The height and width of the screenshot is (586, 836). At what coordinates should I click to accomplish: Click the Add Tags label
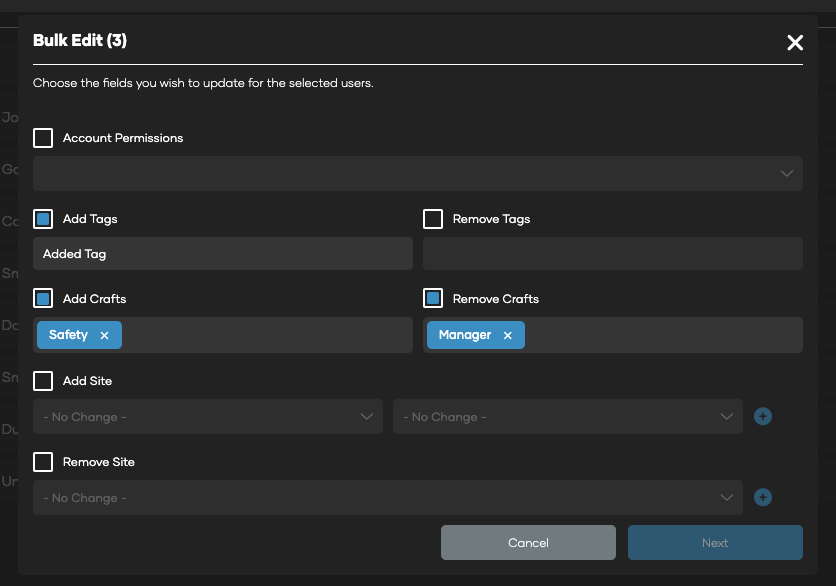point(90,219)
